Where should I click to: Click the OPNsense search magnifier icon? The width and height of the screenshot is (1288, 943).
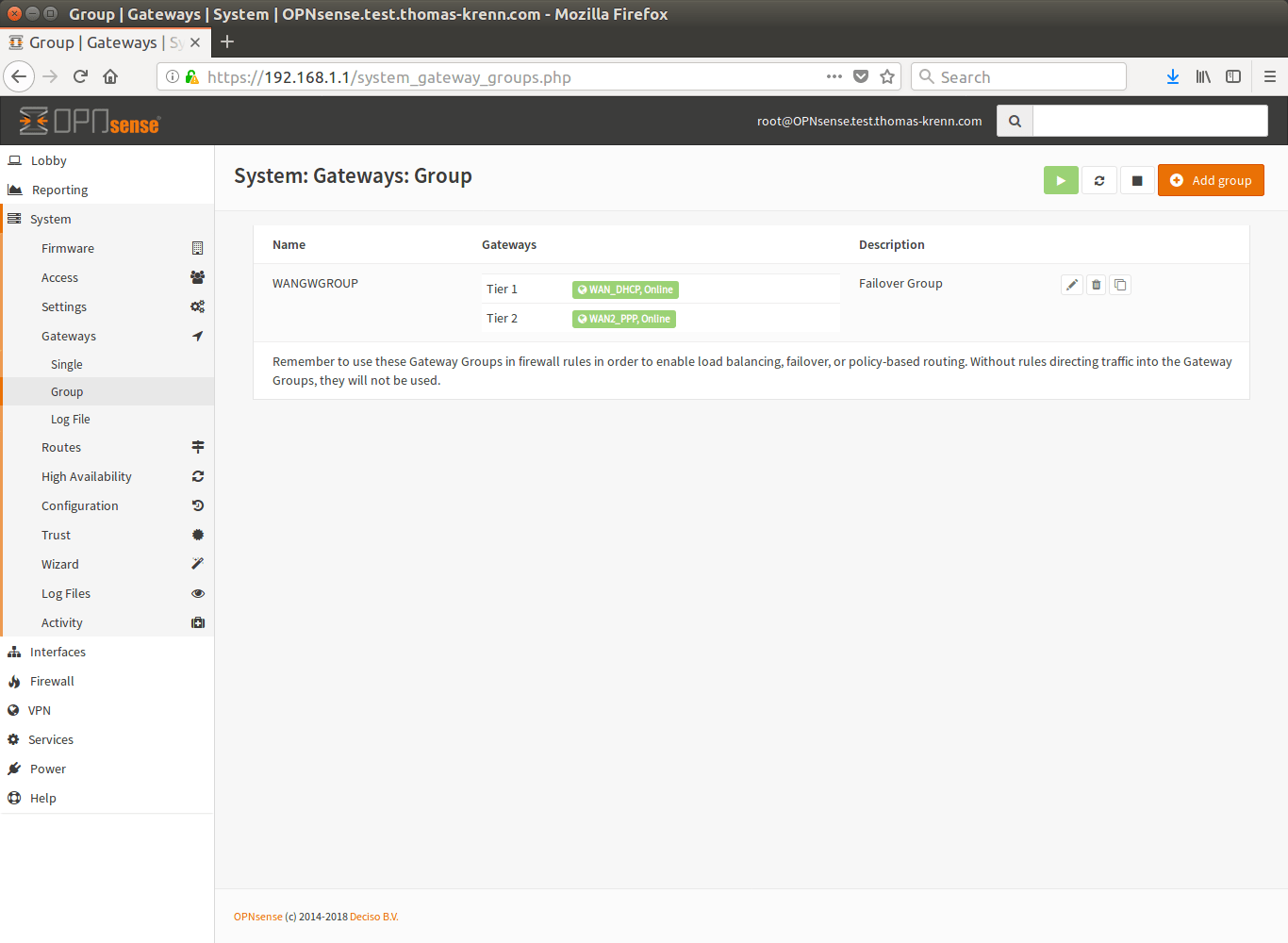[1015, 121]
